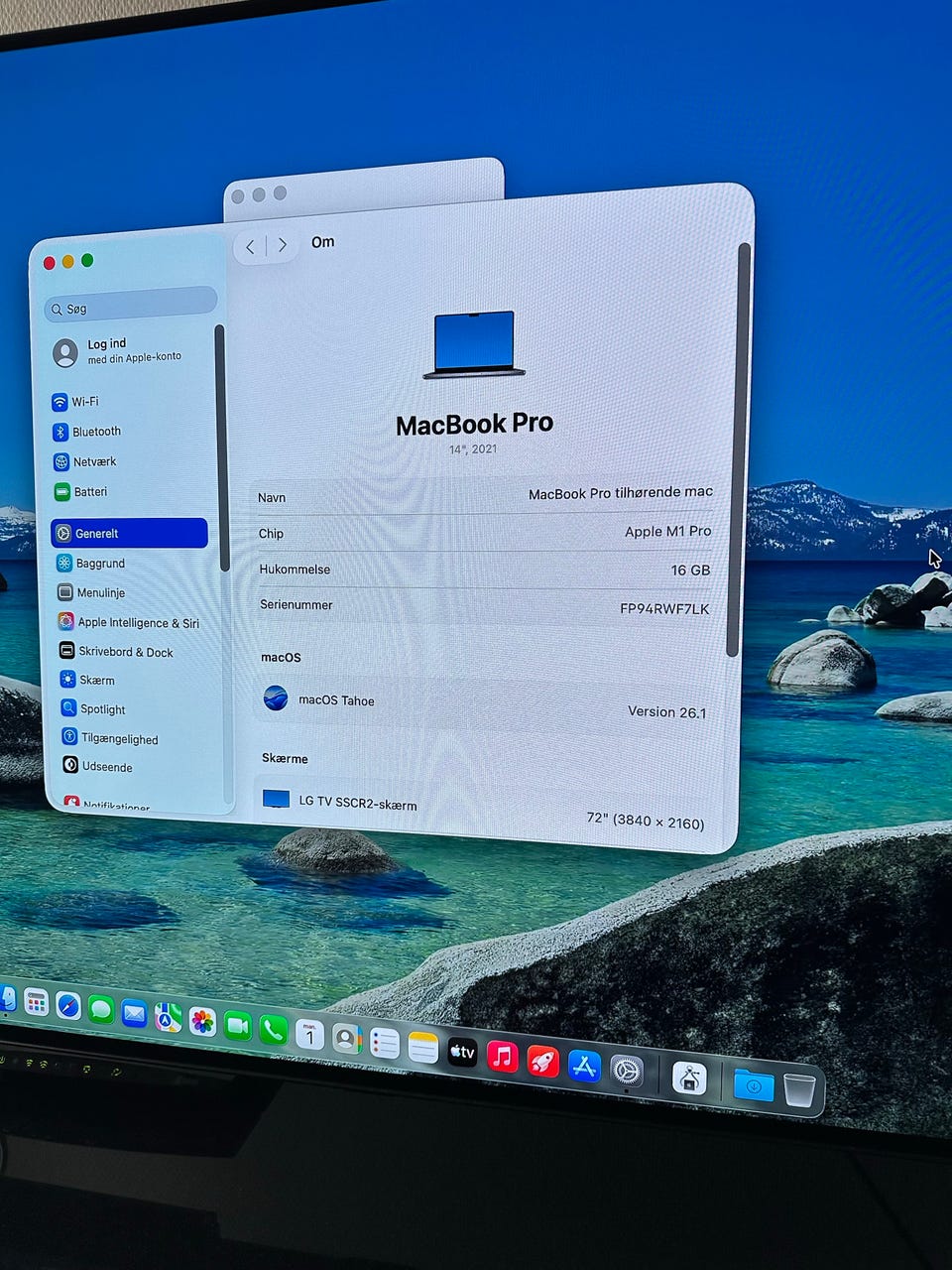Open the App Store from the Dock
Screen dimensions: 952x1270
tap(584, 1067)
